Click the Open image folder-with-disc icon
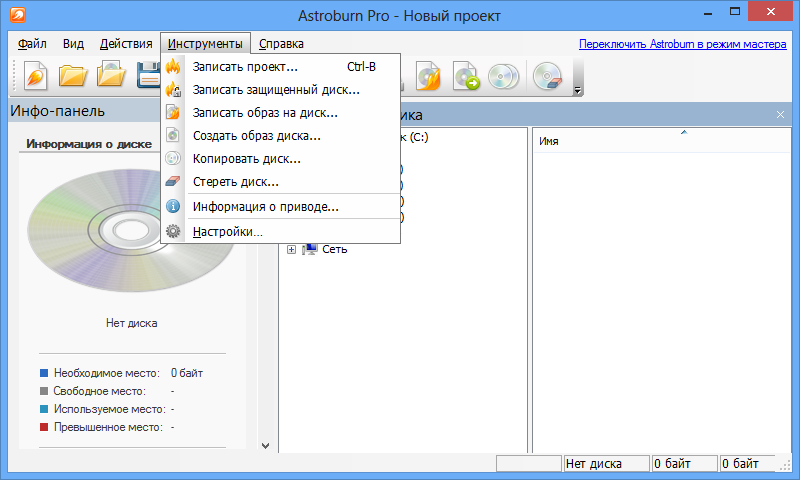This screenshot has height=480, width=800. (x=111, y=74)
